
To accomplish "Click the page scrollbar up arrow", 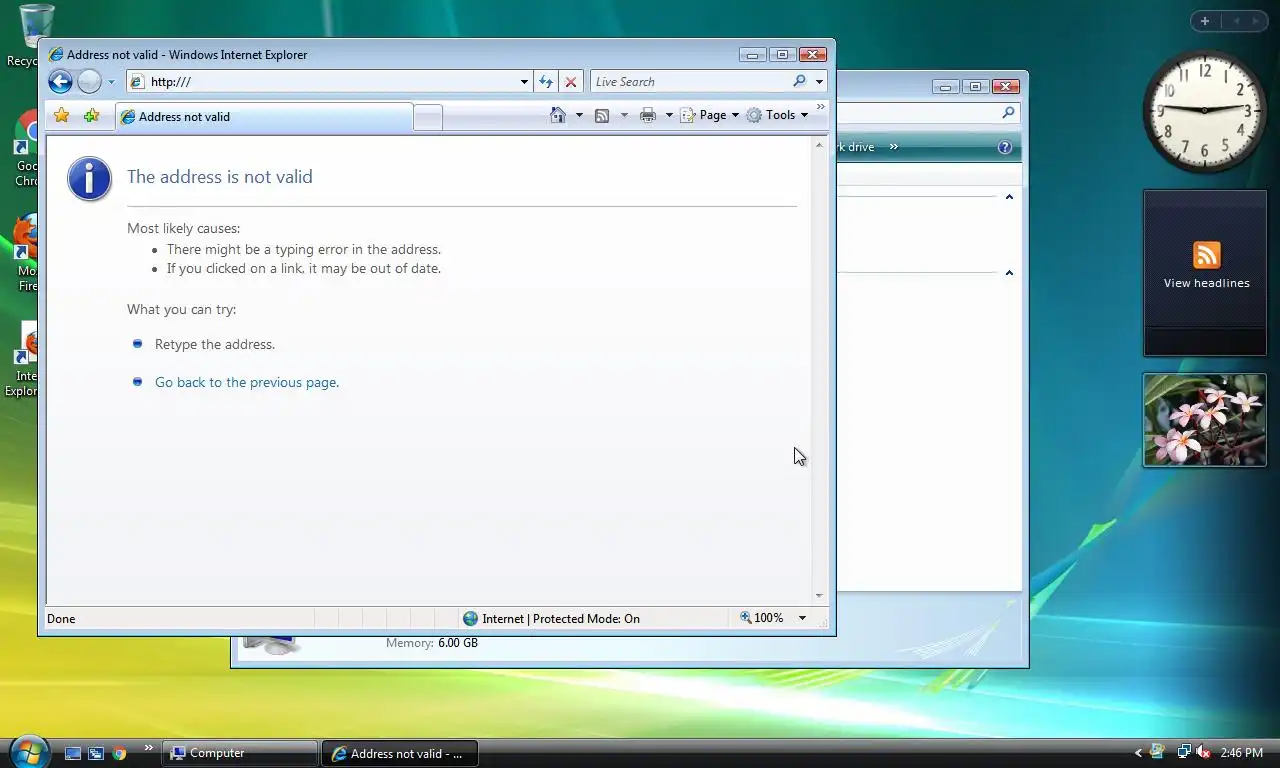I will (x=819, y=146).
